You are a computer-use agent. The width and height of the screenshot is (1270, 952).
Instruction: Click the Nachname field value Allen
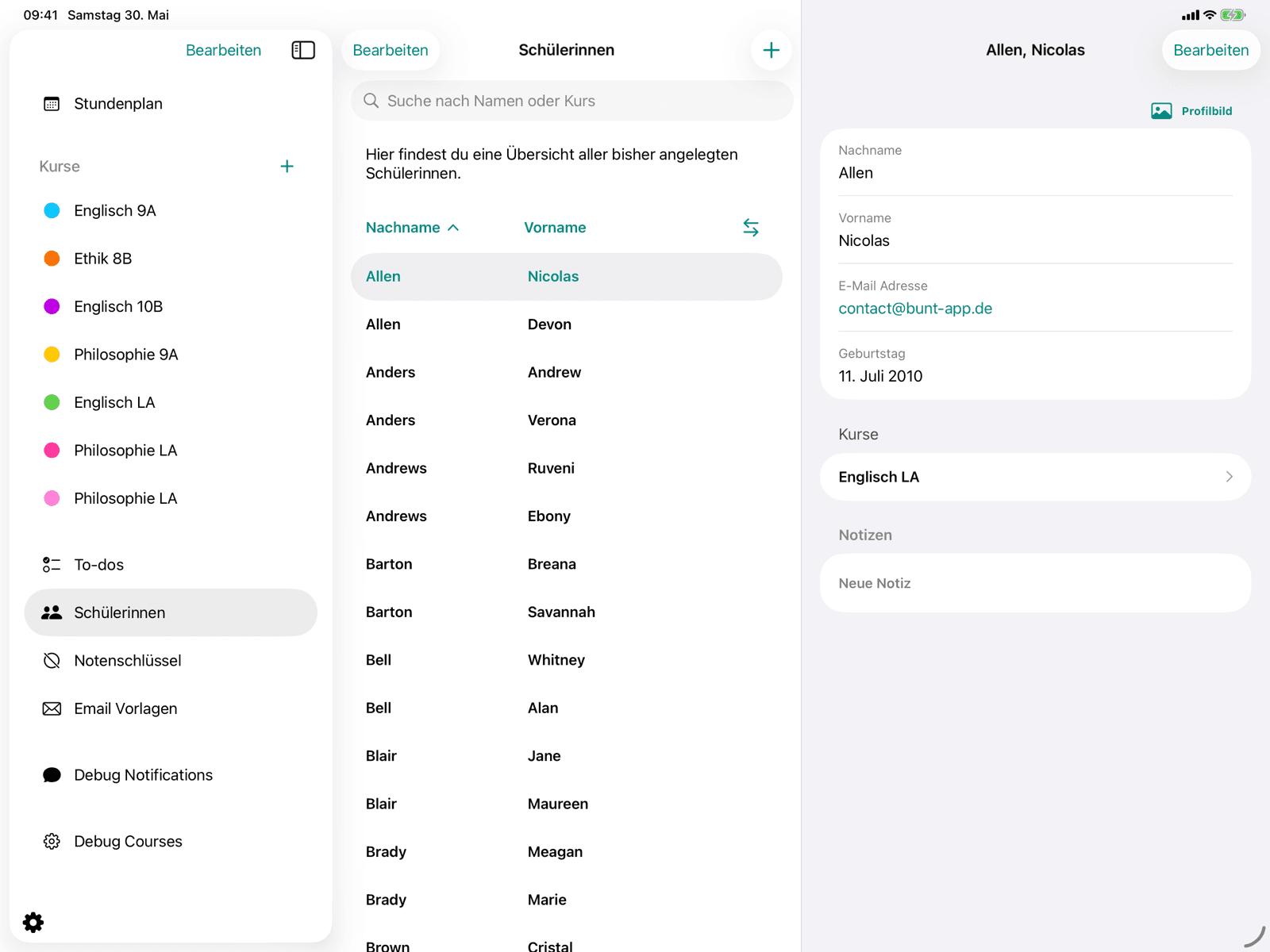856,173
